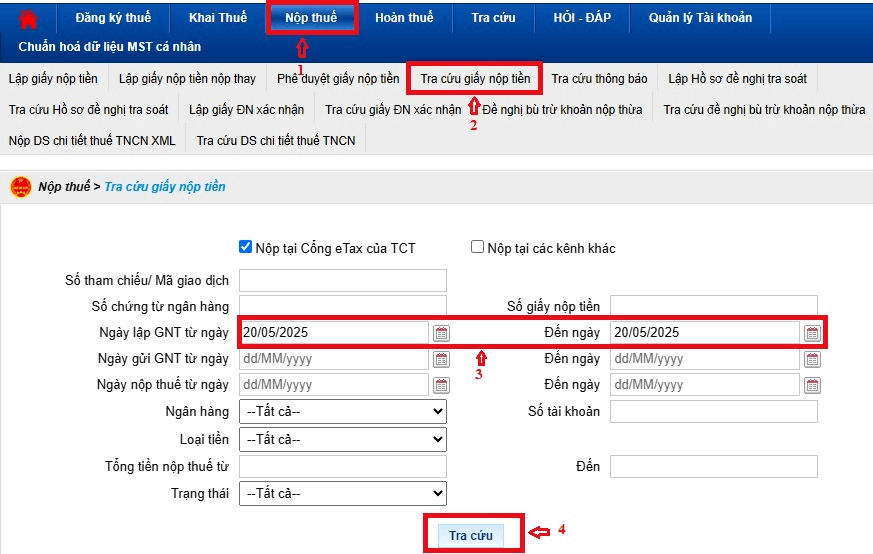This screenshot has width=873, height=554.
Task: Click the emblem icon beside Nộp thuế breadcrumb
Action: pyautogui.click(x=20, y=187)
